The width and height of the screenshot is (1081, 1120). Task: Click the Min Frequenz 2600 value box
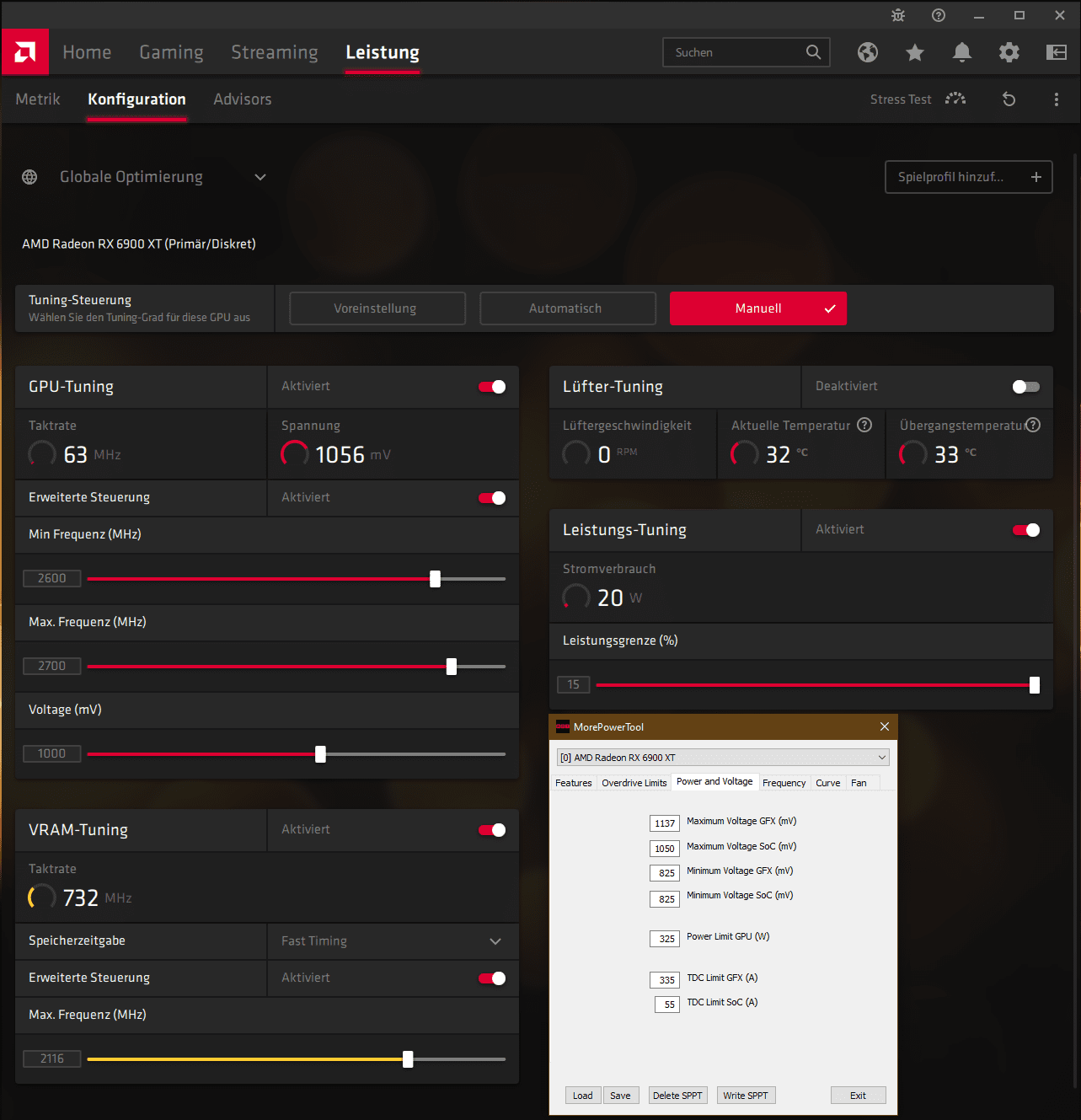(51, 578)
